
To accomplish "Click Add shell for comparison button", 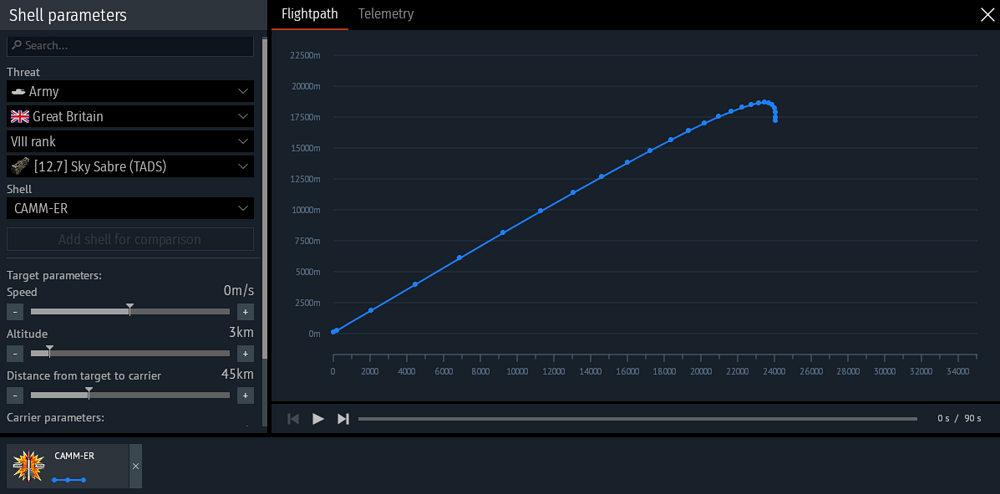I will pyautogui.click(x=130, y=239).
